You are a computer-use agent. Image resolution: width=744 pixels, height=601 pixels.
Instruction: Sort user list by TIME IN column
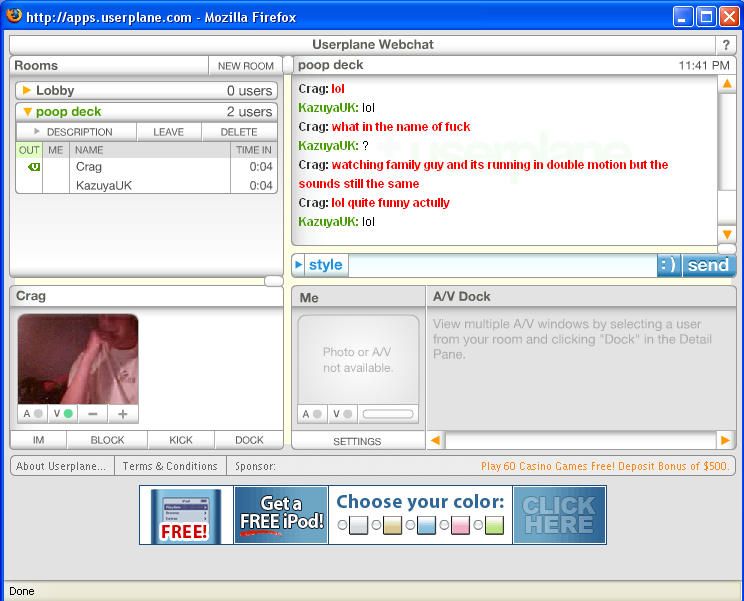(x=254, y=150)
